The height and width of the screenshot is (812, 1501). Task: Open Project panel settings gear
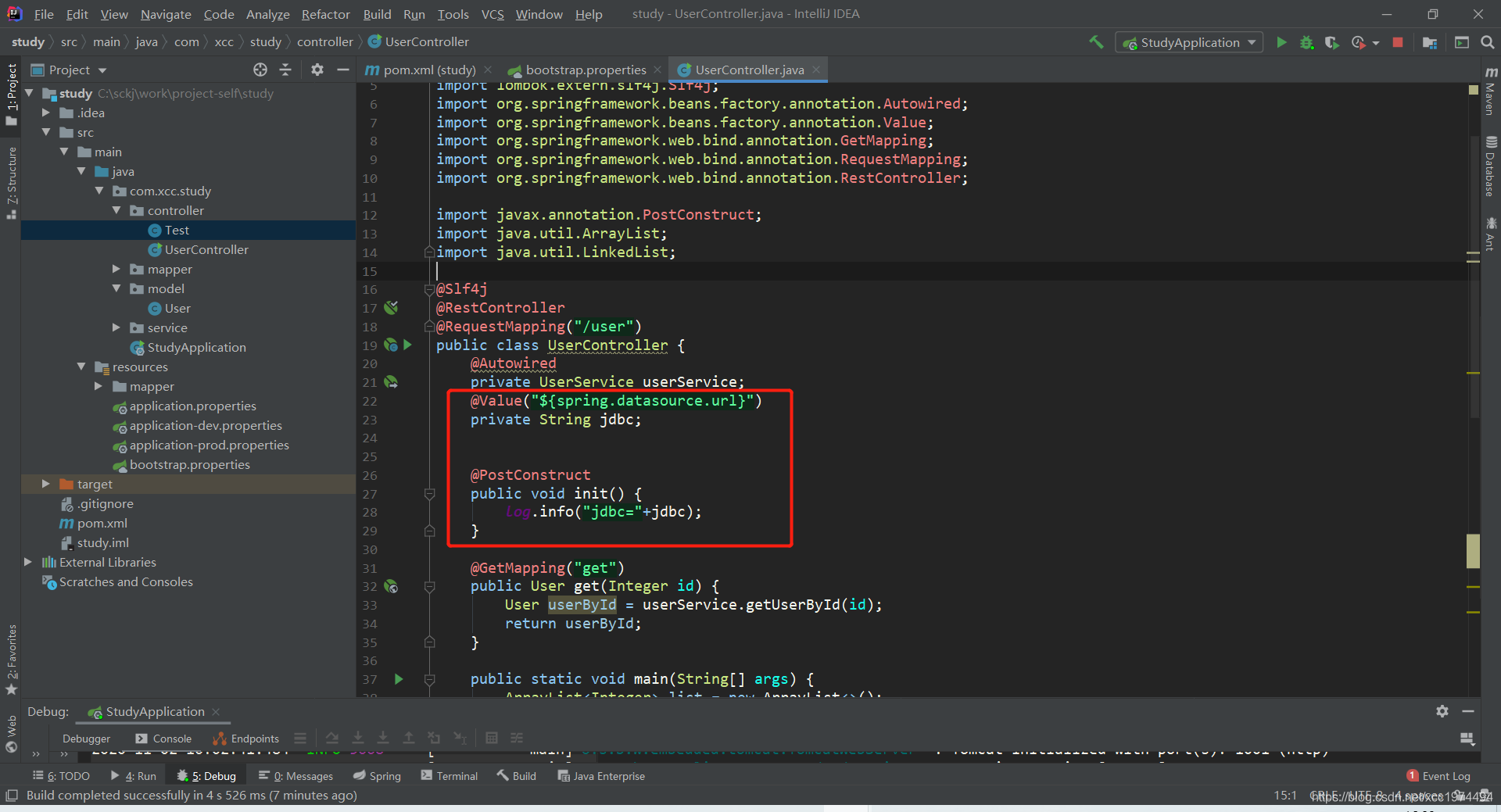point(317,70)
